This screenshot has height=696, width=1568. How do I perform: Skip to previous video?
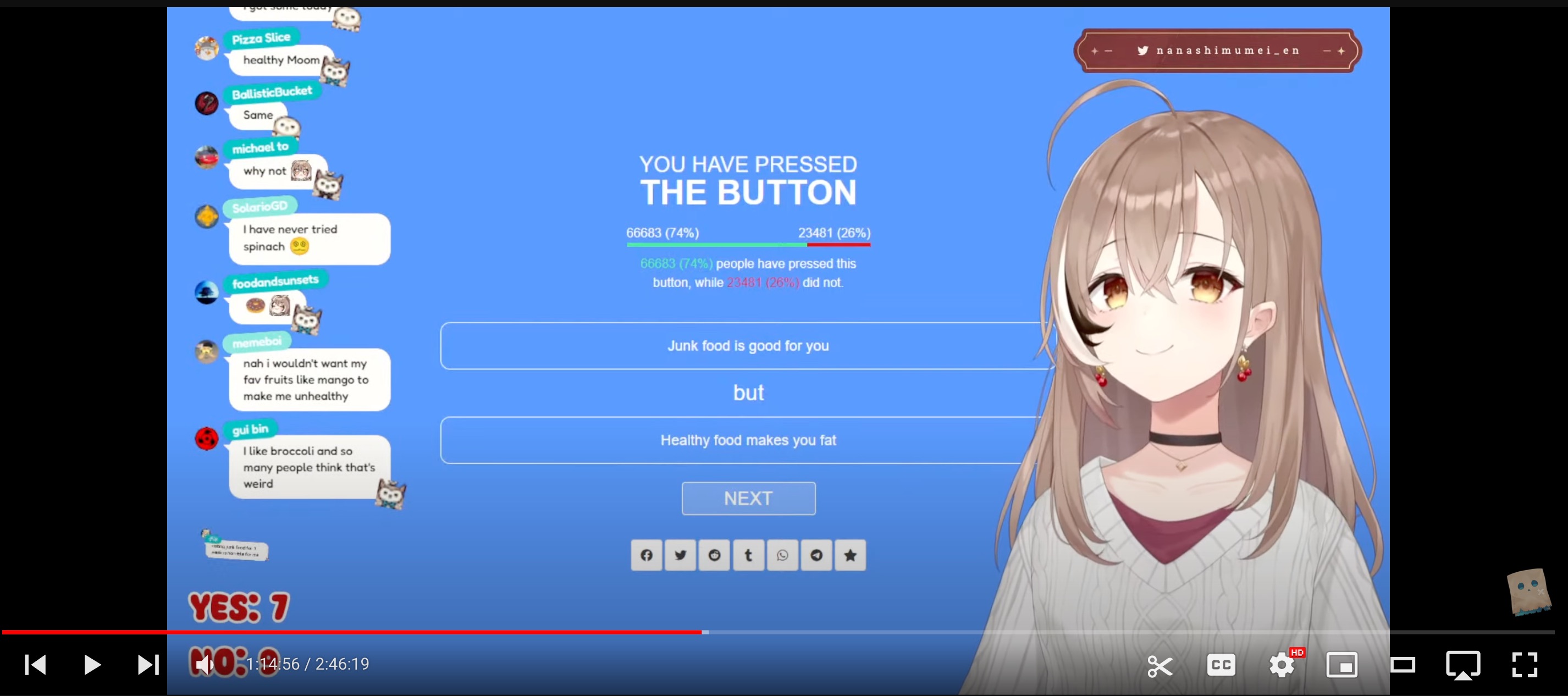(x=35, y=664)
